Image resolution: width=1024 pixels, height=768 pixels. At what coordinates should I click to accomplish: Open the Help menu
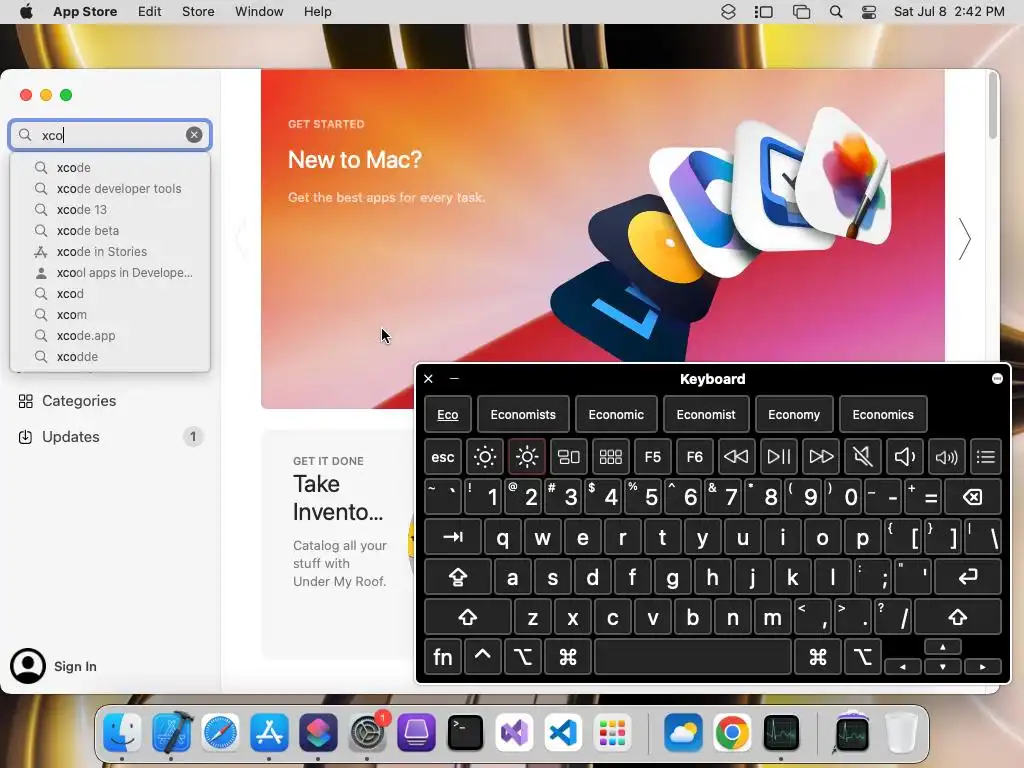(317, 12)
